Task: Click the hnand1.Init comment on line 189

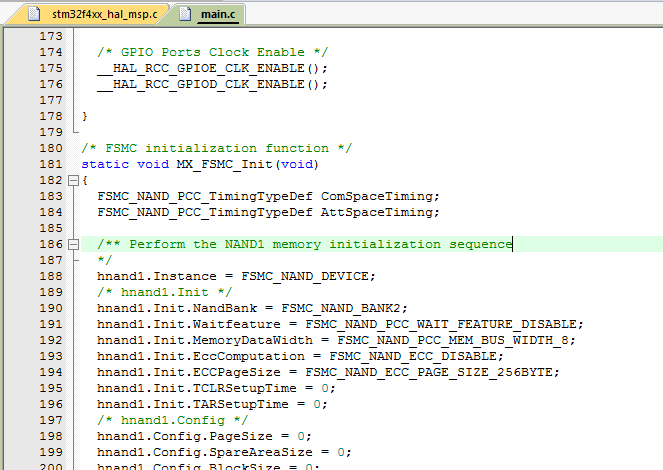Action: tap(164, 292)
